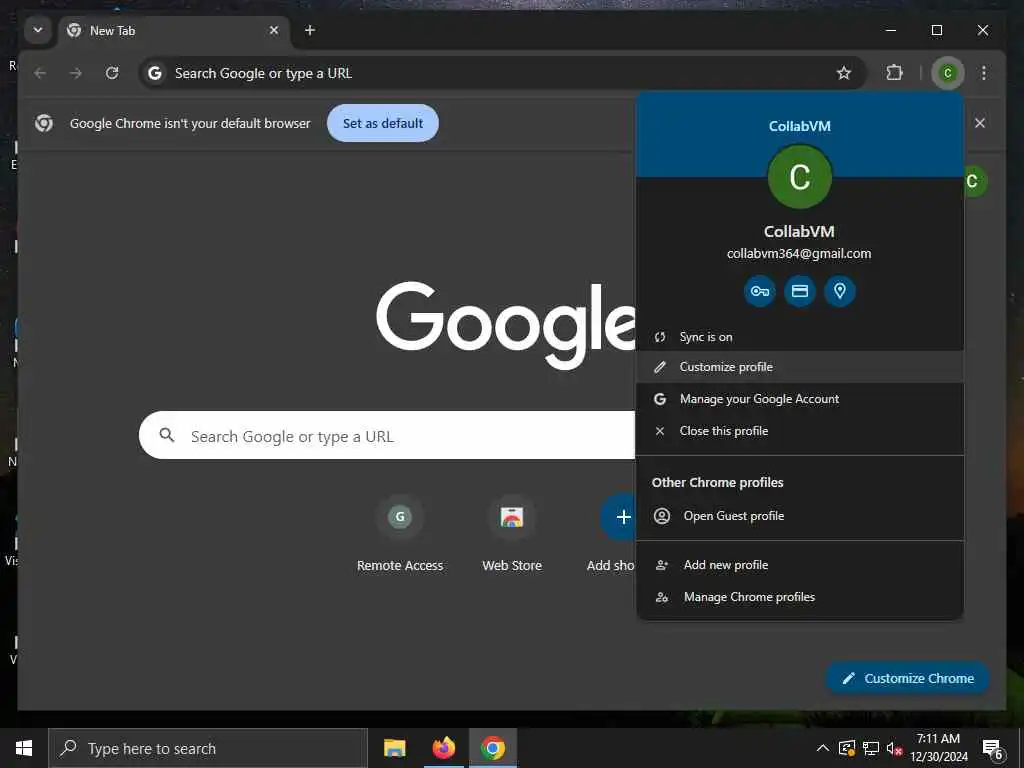This screenshot has width=1024, height=768.
Task: Click the Customize Chrome button
Action: (908, 679)
